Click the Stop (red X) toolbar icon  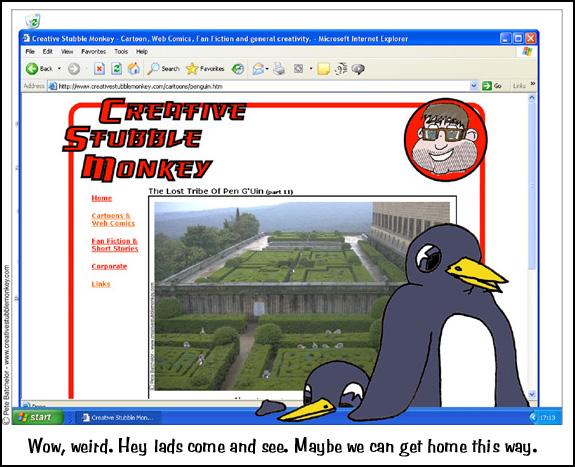tap(99, 69)
